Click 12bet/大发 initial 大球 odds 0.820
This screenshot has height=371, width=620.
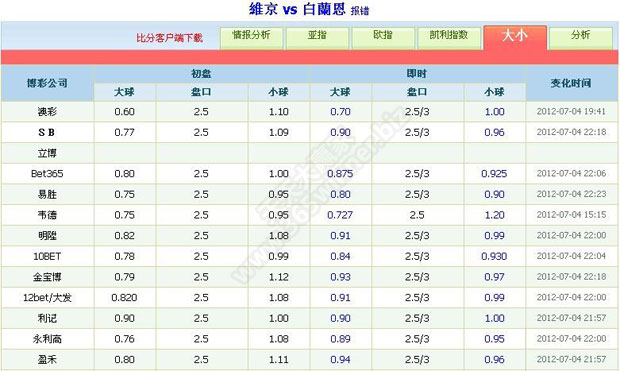pos(124,298)
